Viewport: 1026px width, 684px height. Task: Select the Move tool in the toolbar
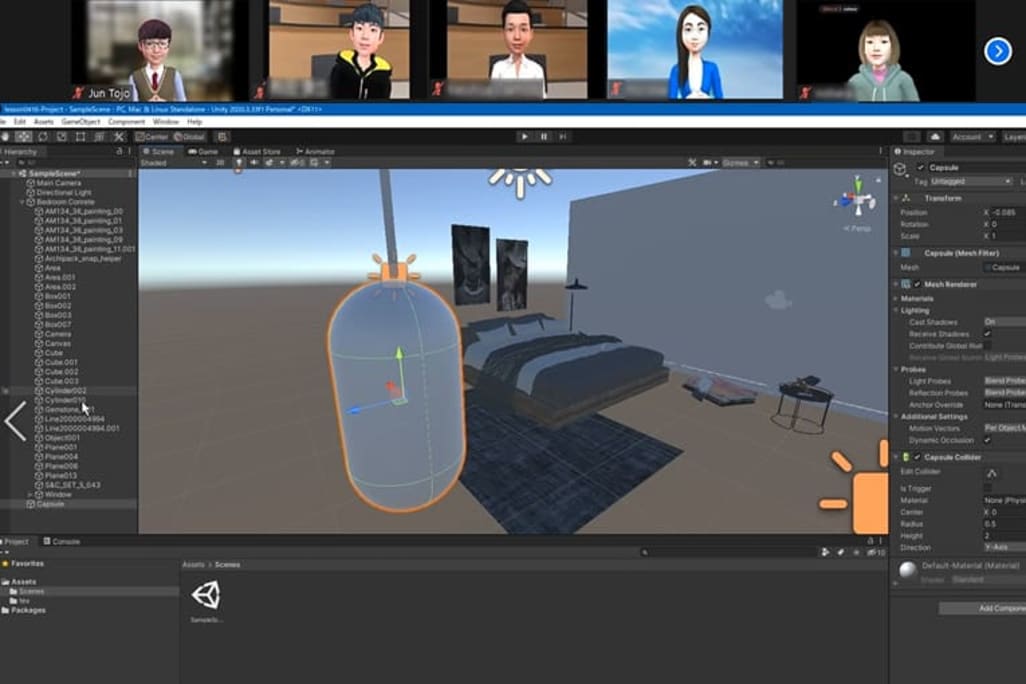pyautogui.click(x=23, y=136)
